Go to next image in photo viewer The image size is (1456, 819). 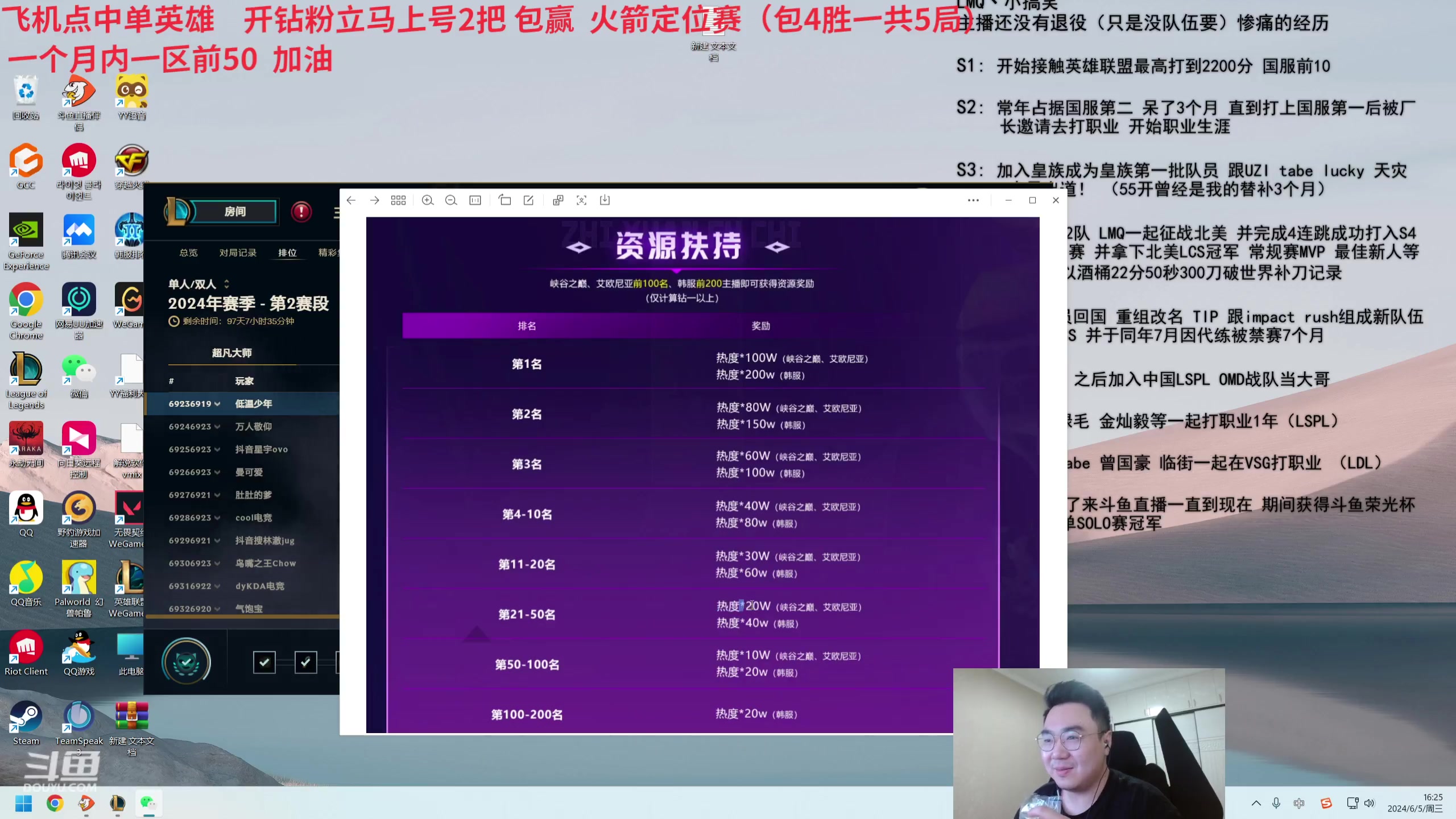coord(374,200)
